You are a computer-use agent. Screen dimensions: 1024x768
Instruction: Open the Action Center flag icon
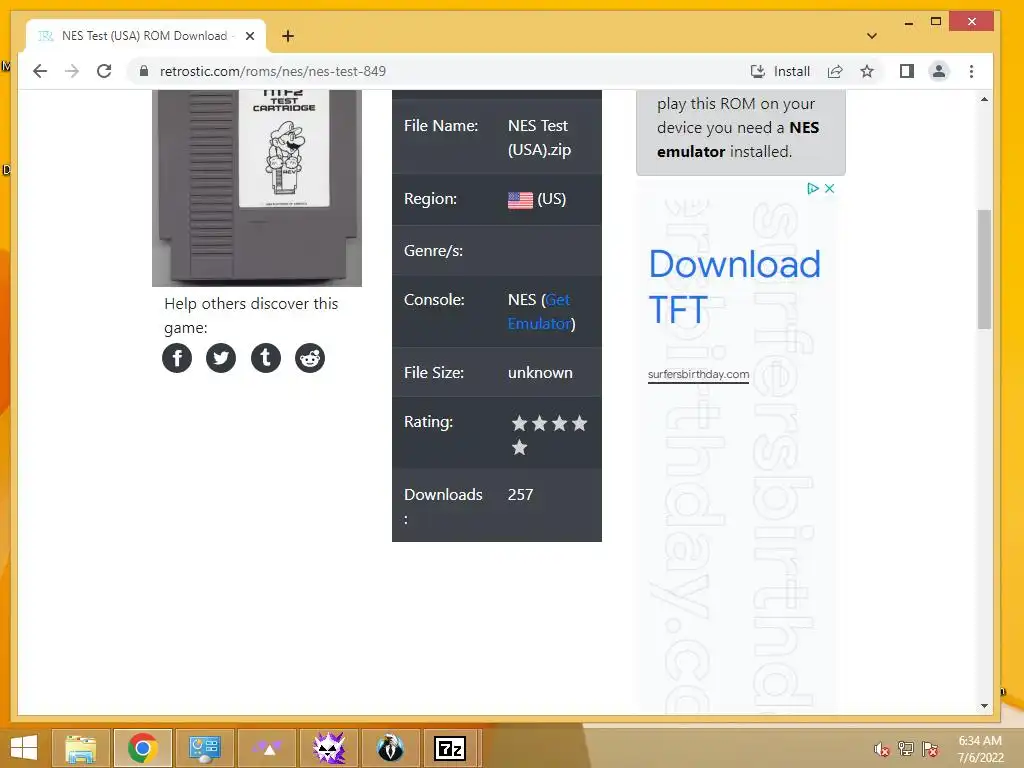(x=930, y=749)
